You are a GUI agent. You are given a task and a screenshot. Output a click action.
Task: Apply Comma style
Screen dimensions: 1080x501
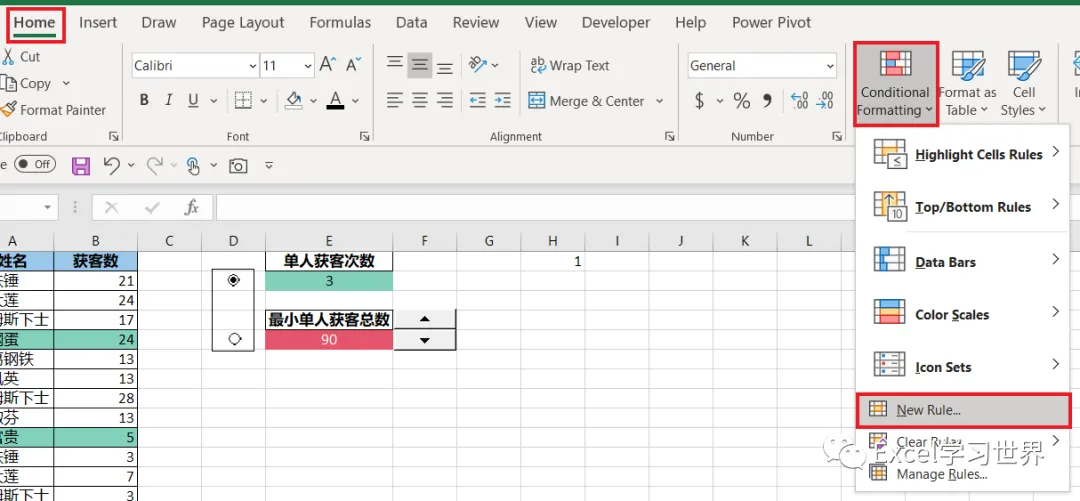767,101
